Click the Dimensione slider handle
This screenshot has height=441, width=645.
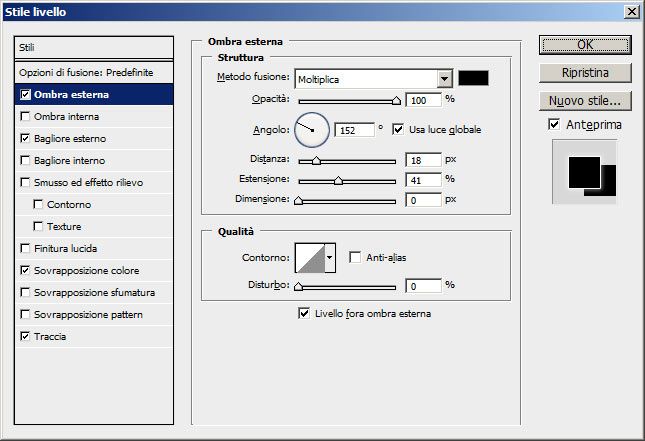299,200
